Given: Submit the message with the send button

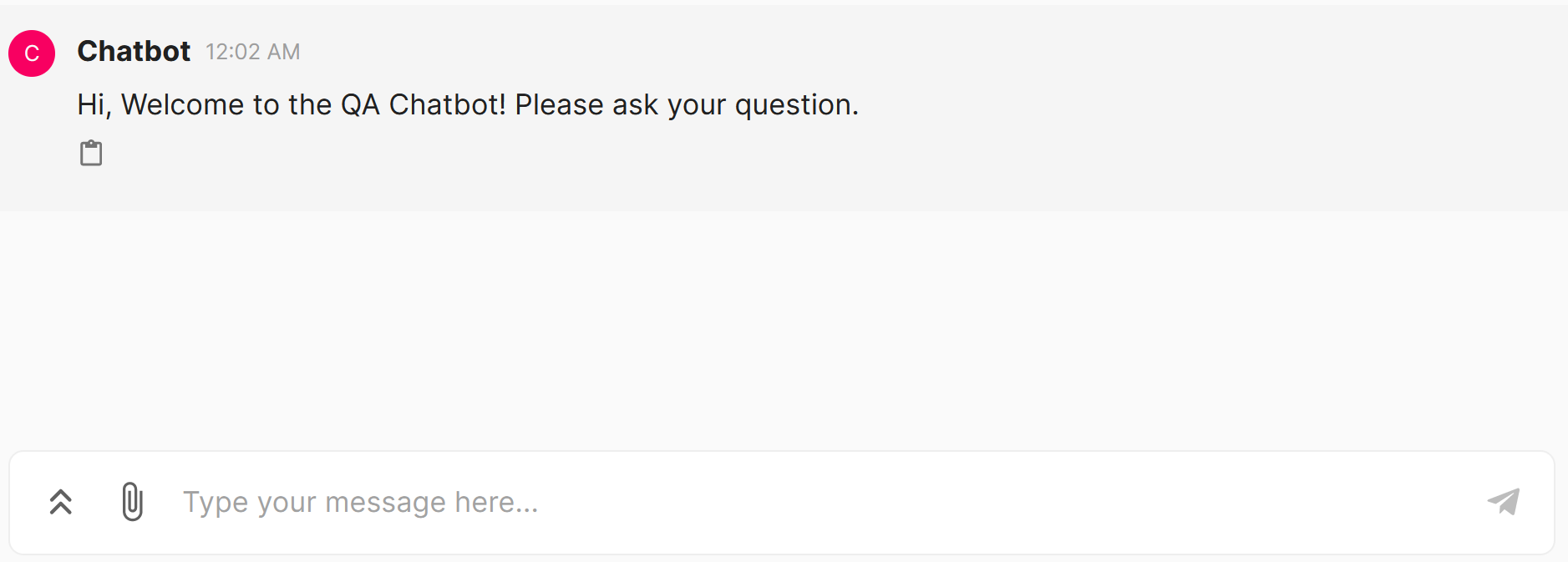Looking at the screenshot, I should [1504, 502].
